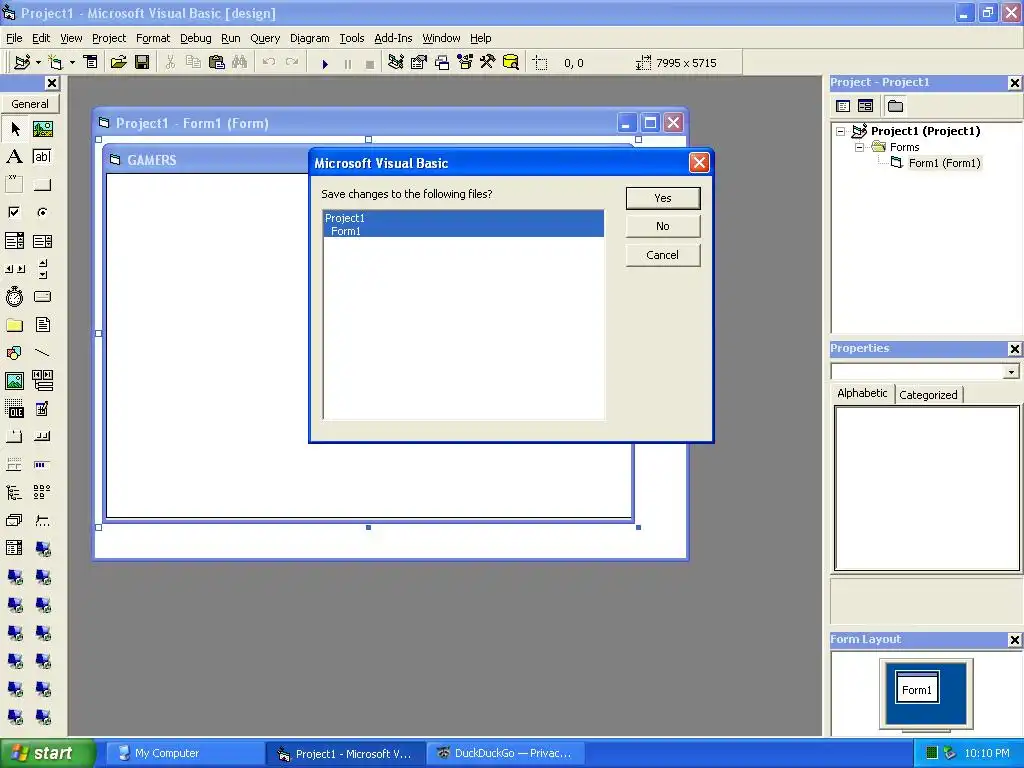Select Form1 (Form1) in the project tree
The height and width of the screenshot is (768, 1024).
pyautogui.click(x=944, y=163)
